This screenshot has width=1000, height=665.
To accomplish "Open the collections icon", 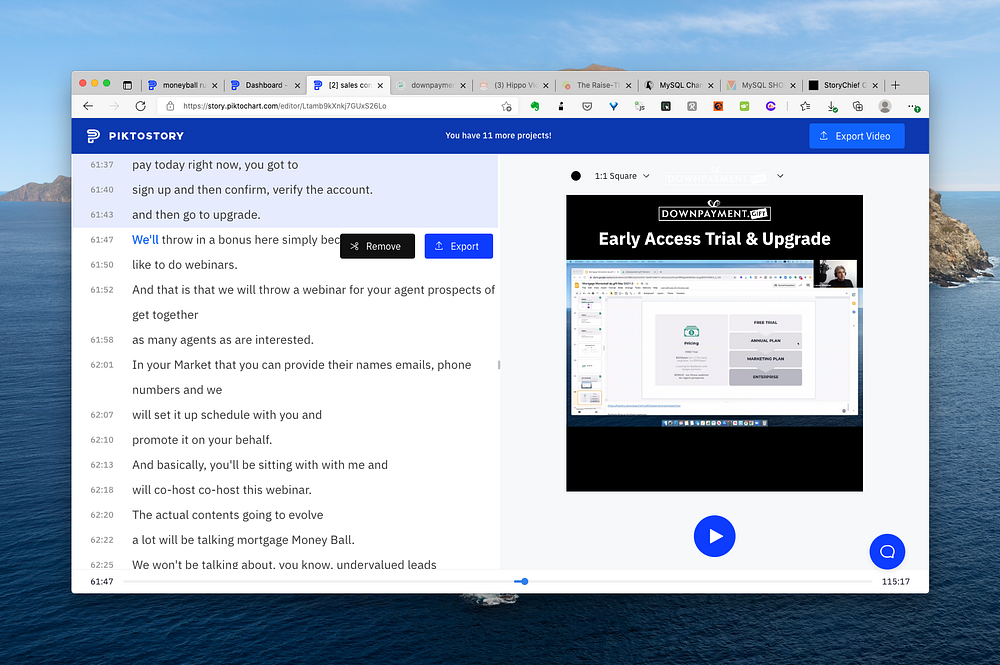I will (858, 106).
